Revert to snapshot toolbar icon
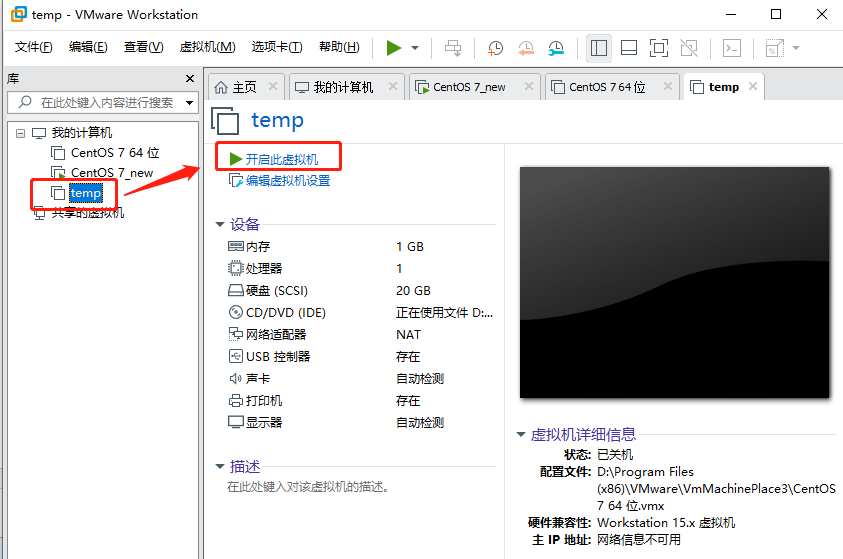This screenshot has height=559, width=843. click(x=526, y=48)
